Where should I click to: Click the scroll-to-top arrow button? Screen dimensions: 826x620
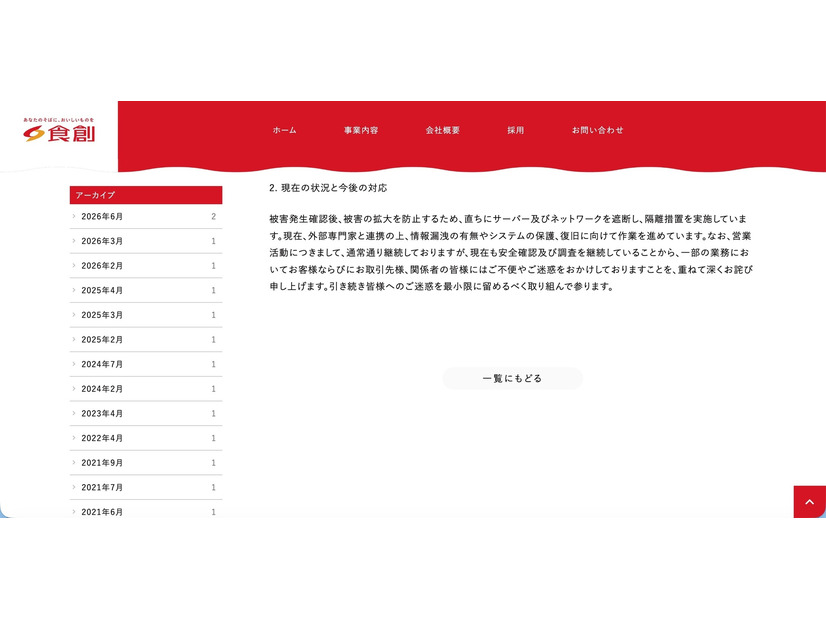810,501
